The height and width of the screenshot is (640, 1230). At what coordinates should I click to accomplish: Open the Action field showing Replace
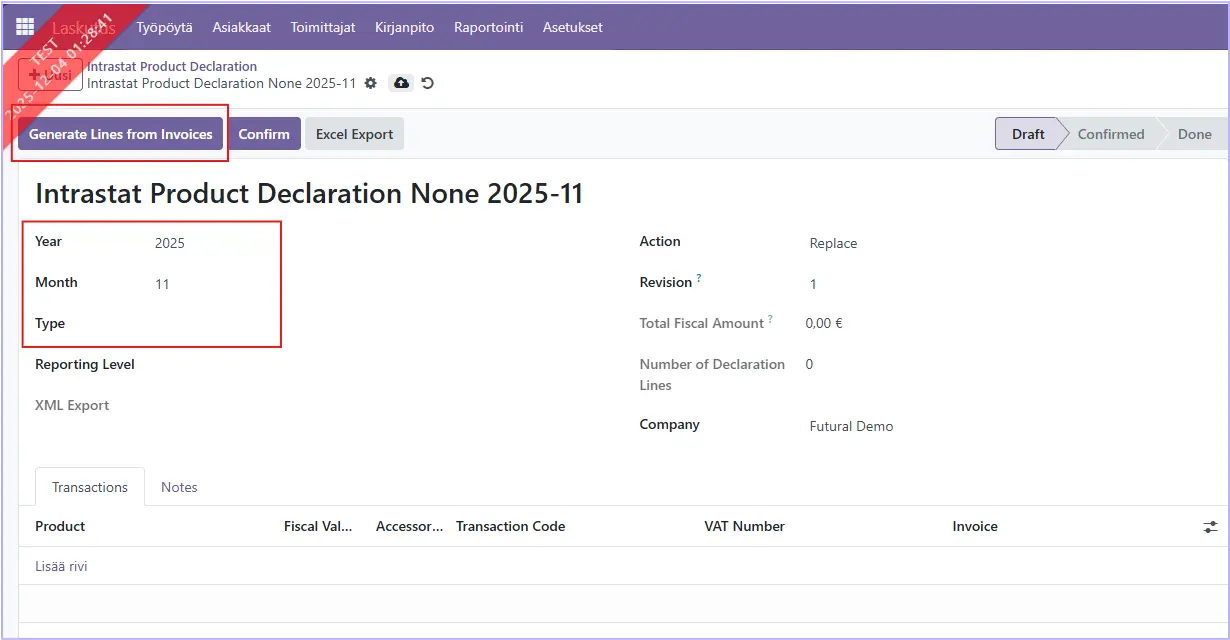coord(900,243)
